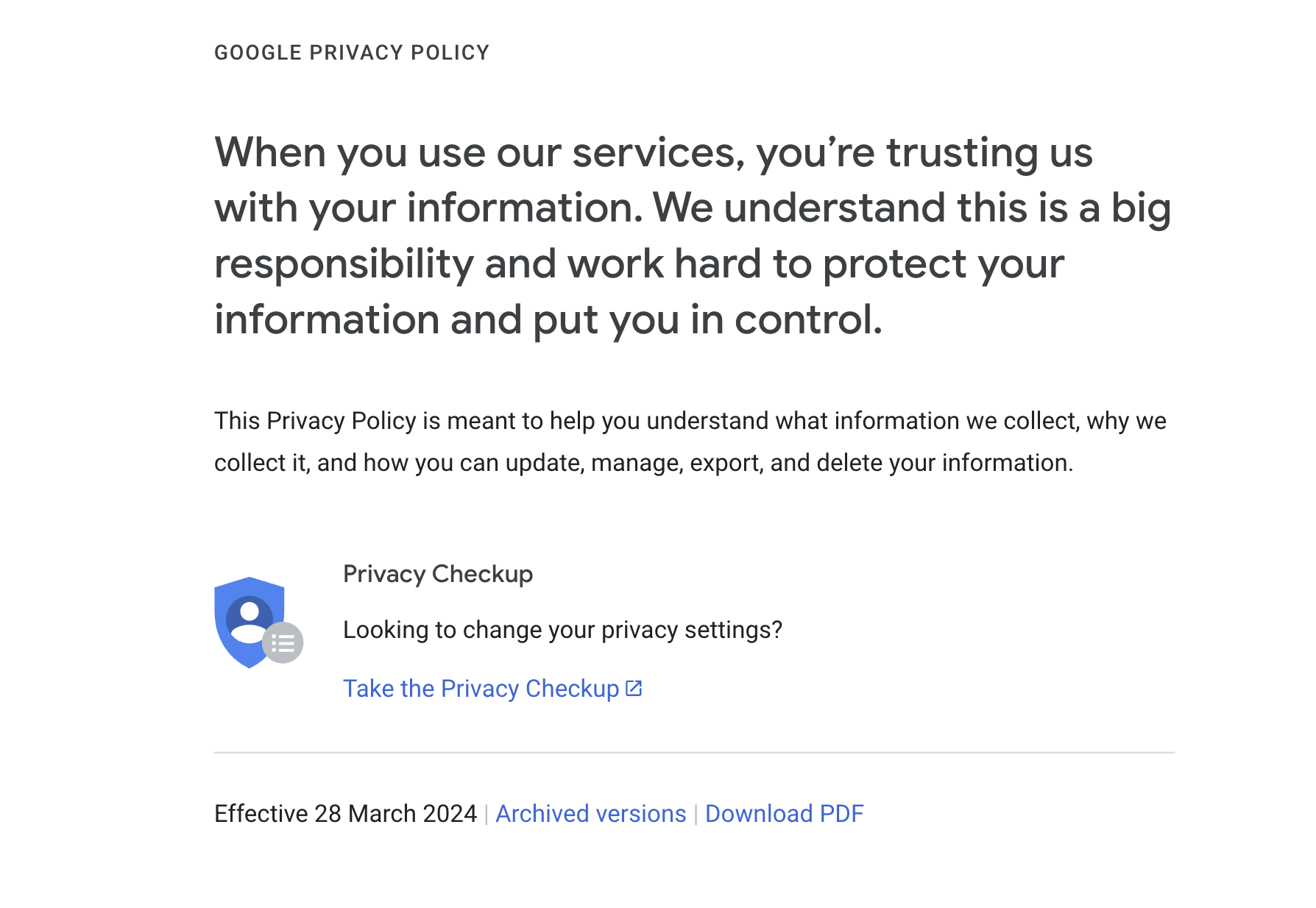Click the separator bar before Download PDF
This screenshot has width=1316, height=908.
point(696,815)
